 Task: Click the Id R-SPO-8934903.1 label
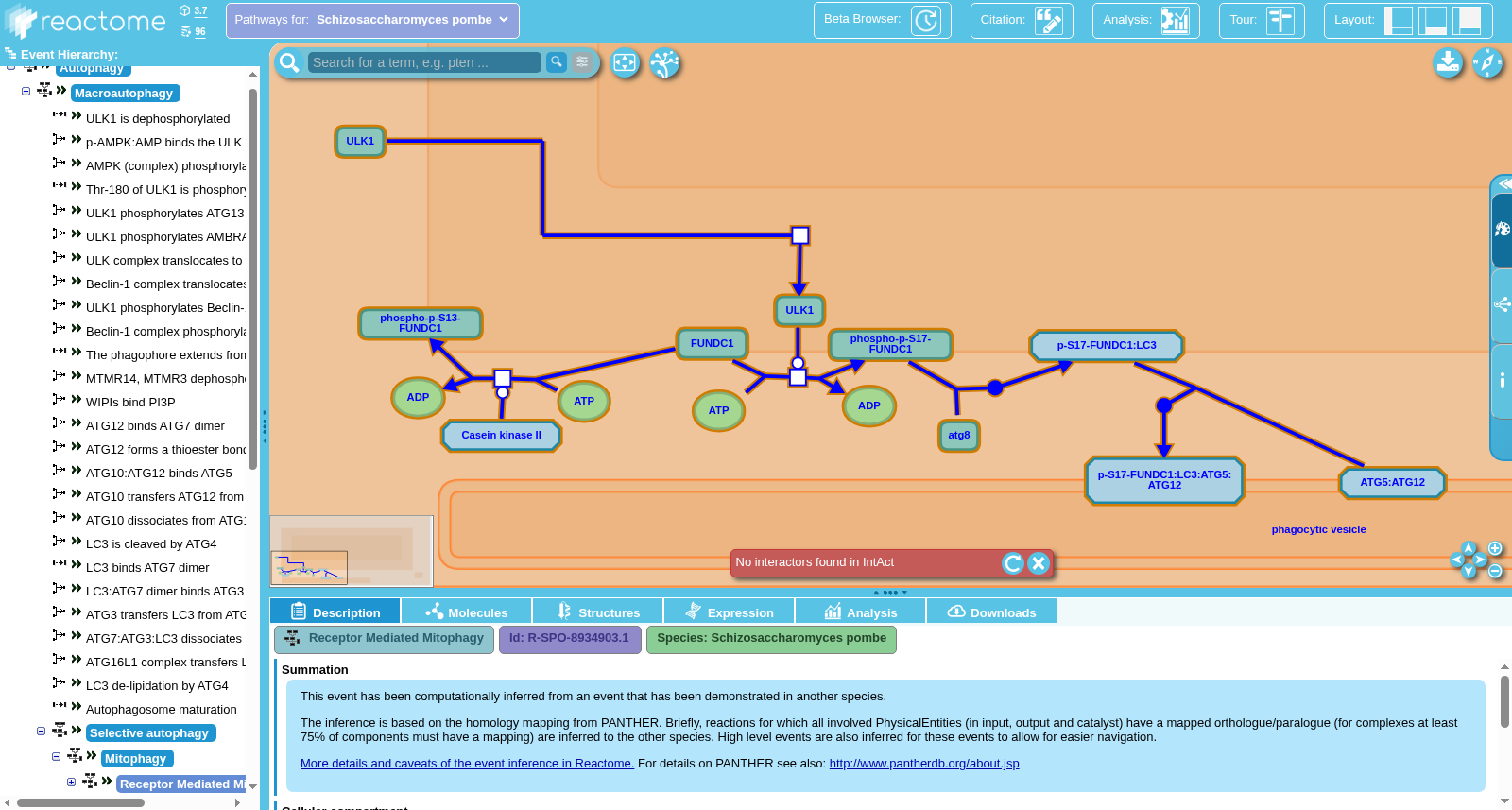click(x=570, y=639)
